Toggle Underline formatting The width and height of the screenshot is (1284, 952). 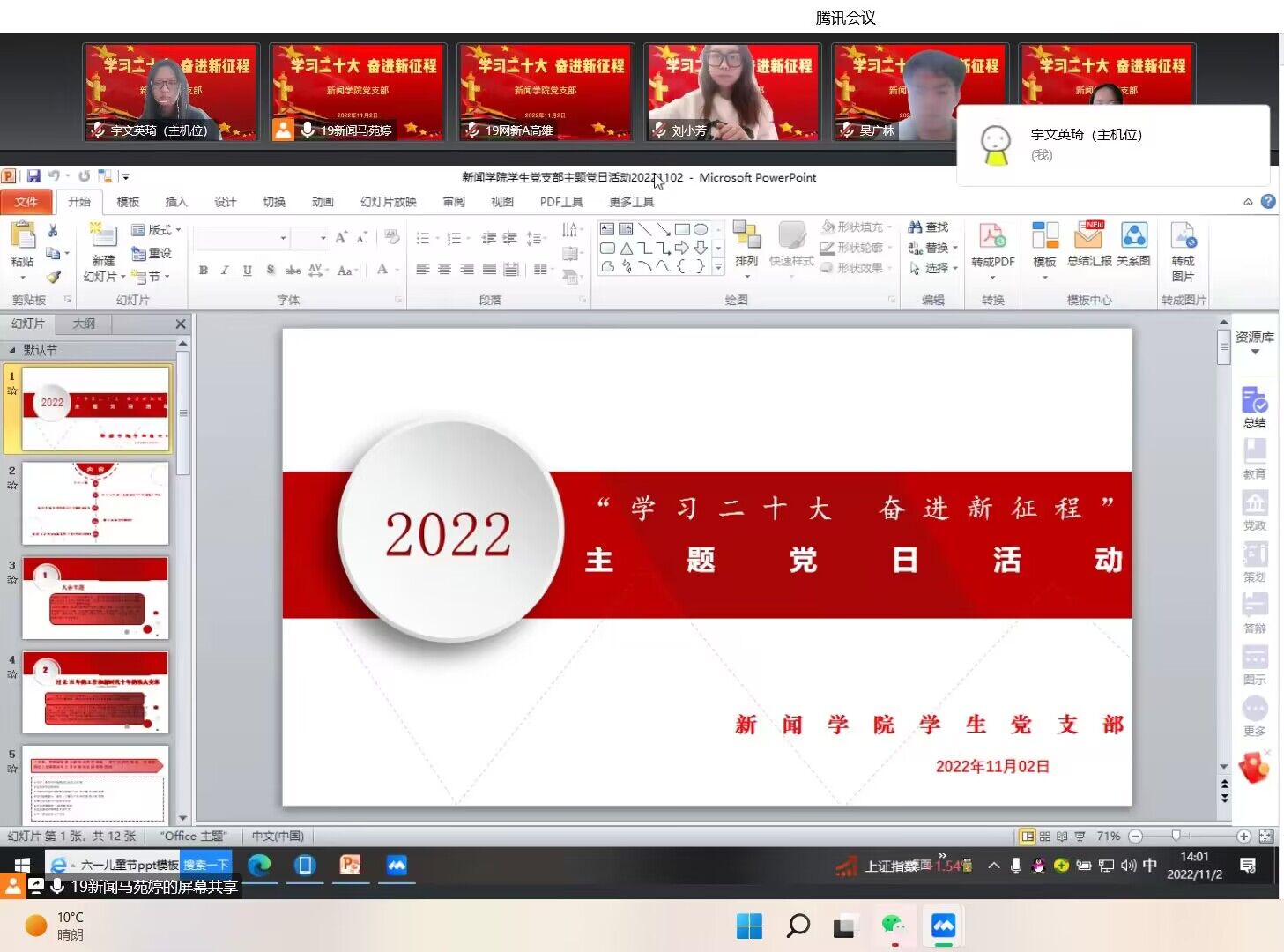(x=248, y=271)
